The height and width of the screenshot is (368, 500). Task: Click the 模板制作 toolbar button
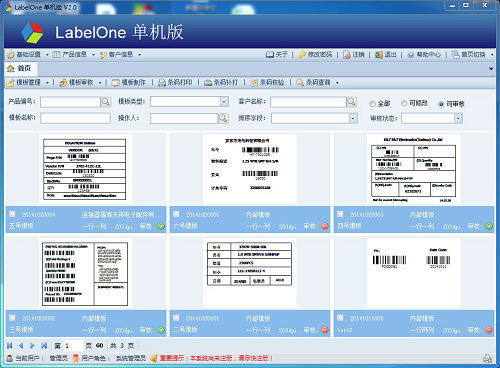(129, 82)
